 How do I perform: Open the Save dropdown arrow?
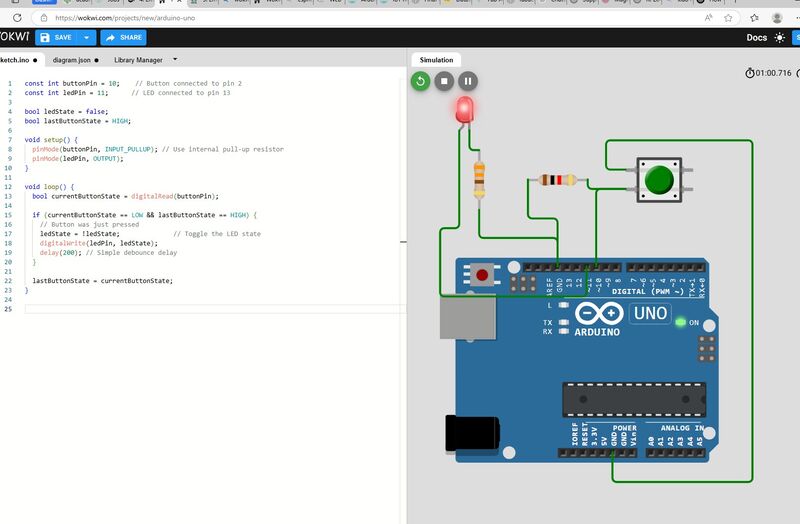click(87, 37)
